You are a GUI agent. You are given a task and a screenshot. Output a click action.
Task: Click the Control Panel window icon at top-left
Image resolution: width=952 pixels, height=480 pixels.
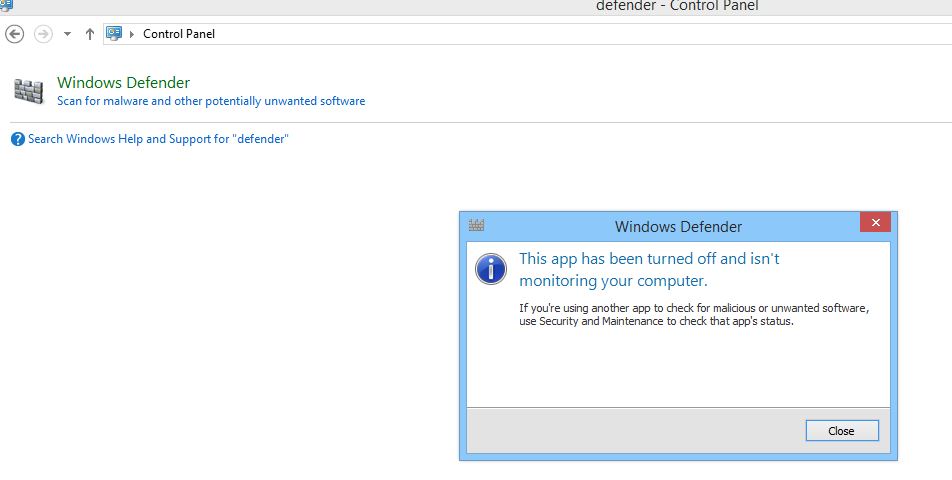6,5
